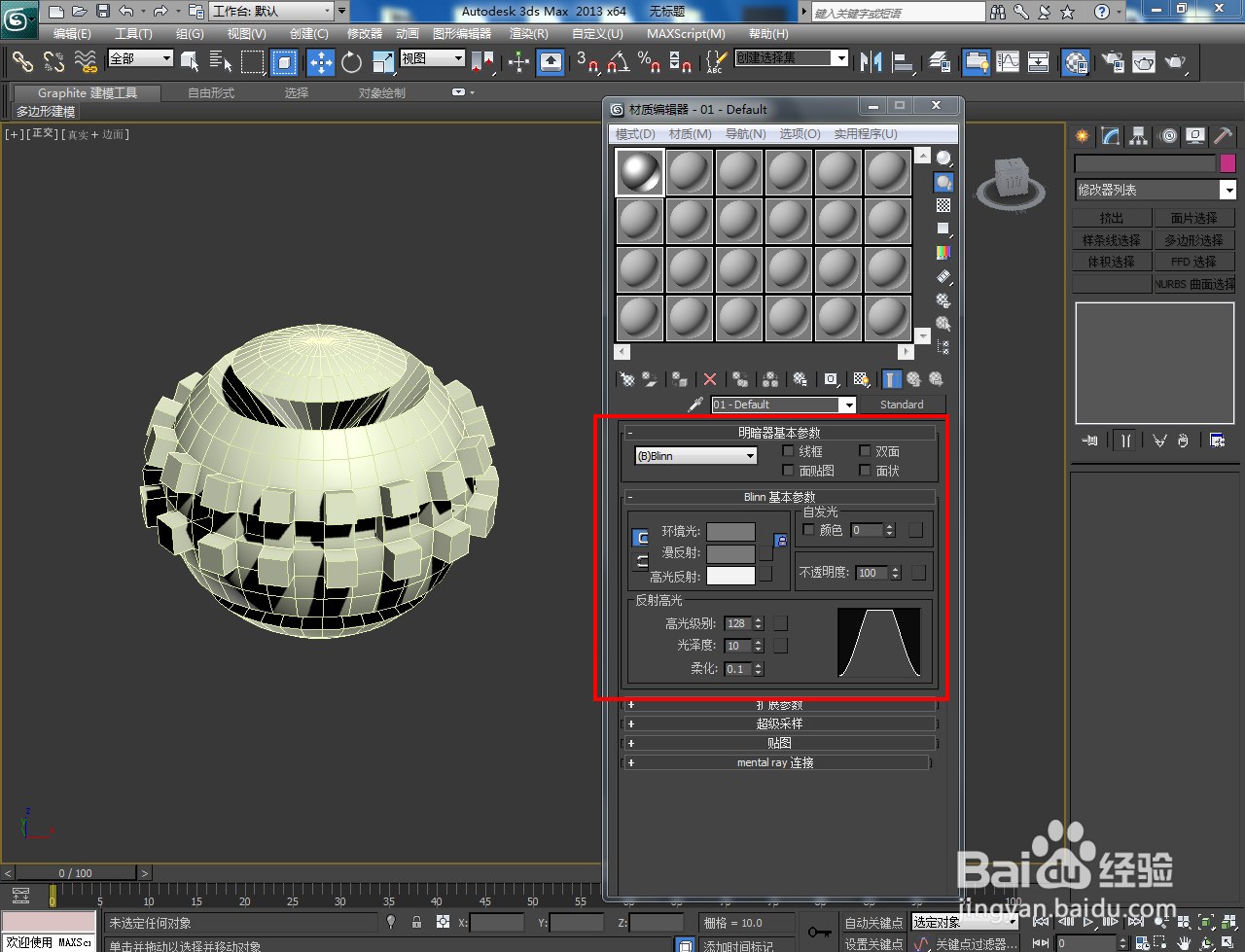Toggle the 双面 (2-Sided) checkbox
This screenshot has width=1245, height=952.
click(865, 450)
